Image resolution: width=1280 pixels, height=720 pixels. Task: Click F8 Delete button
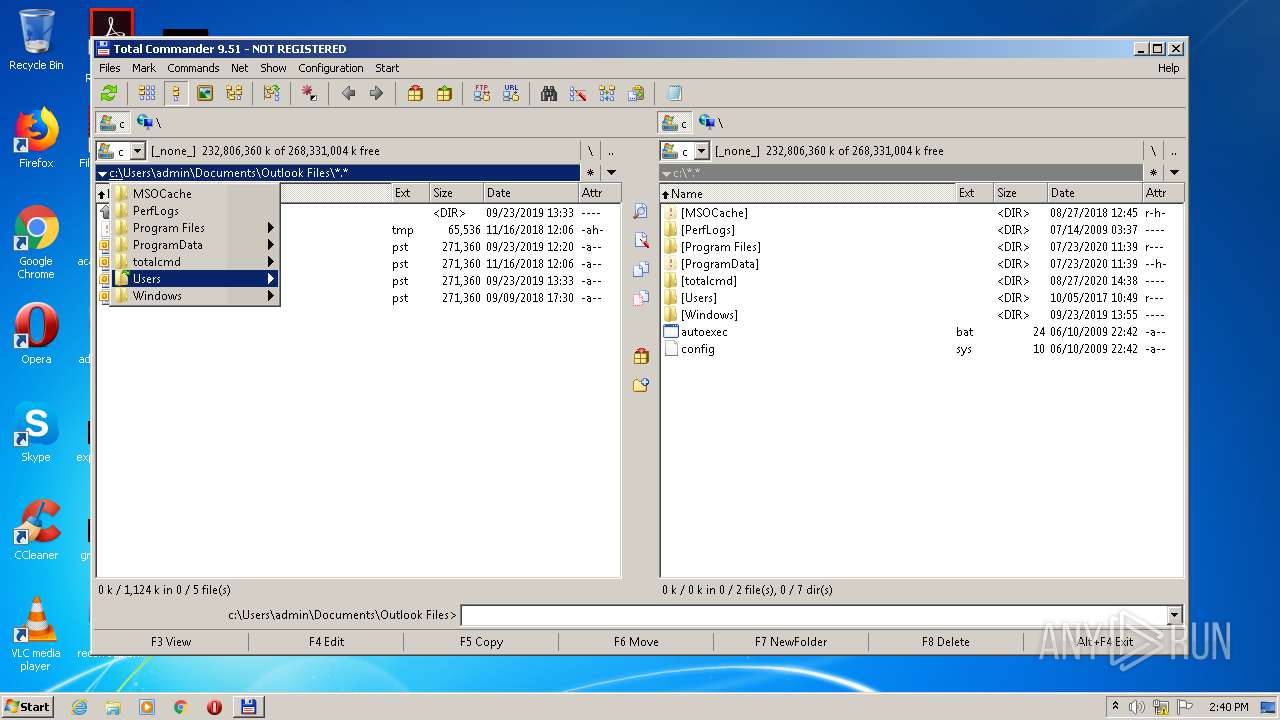[946, 642]
